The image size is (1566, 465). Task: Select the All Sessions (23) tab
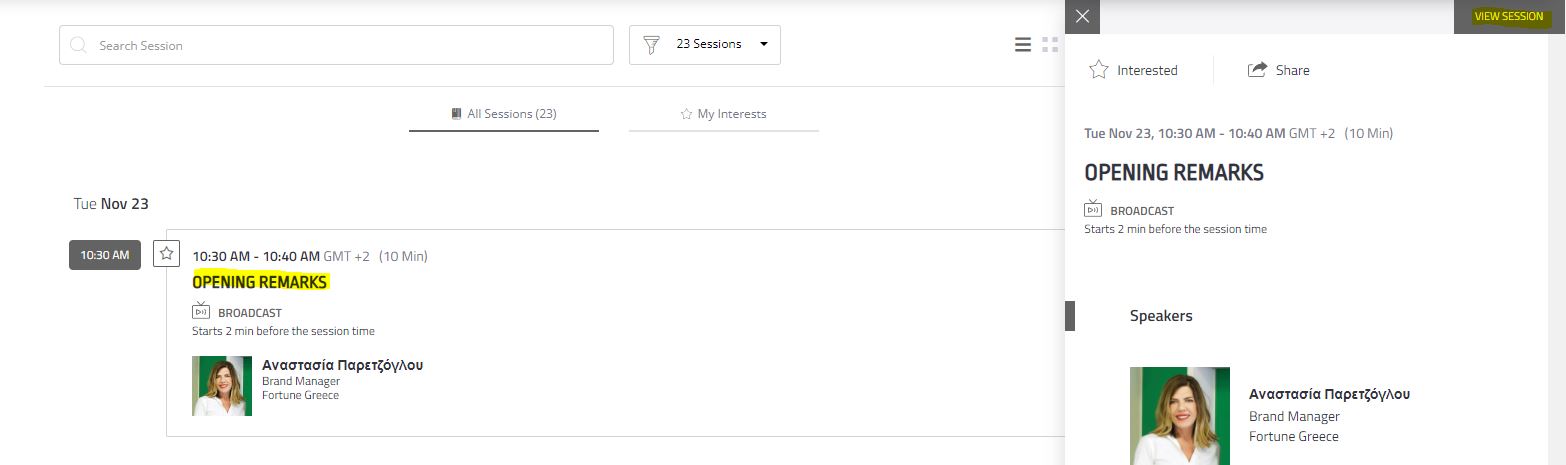tap(504, 114)
